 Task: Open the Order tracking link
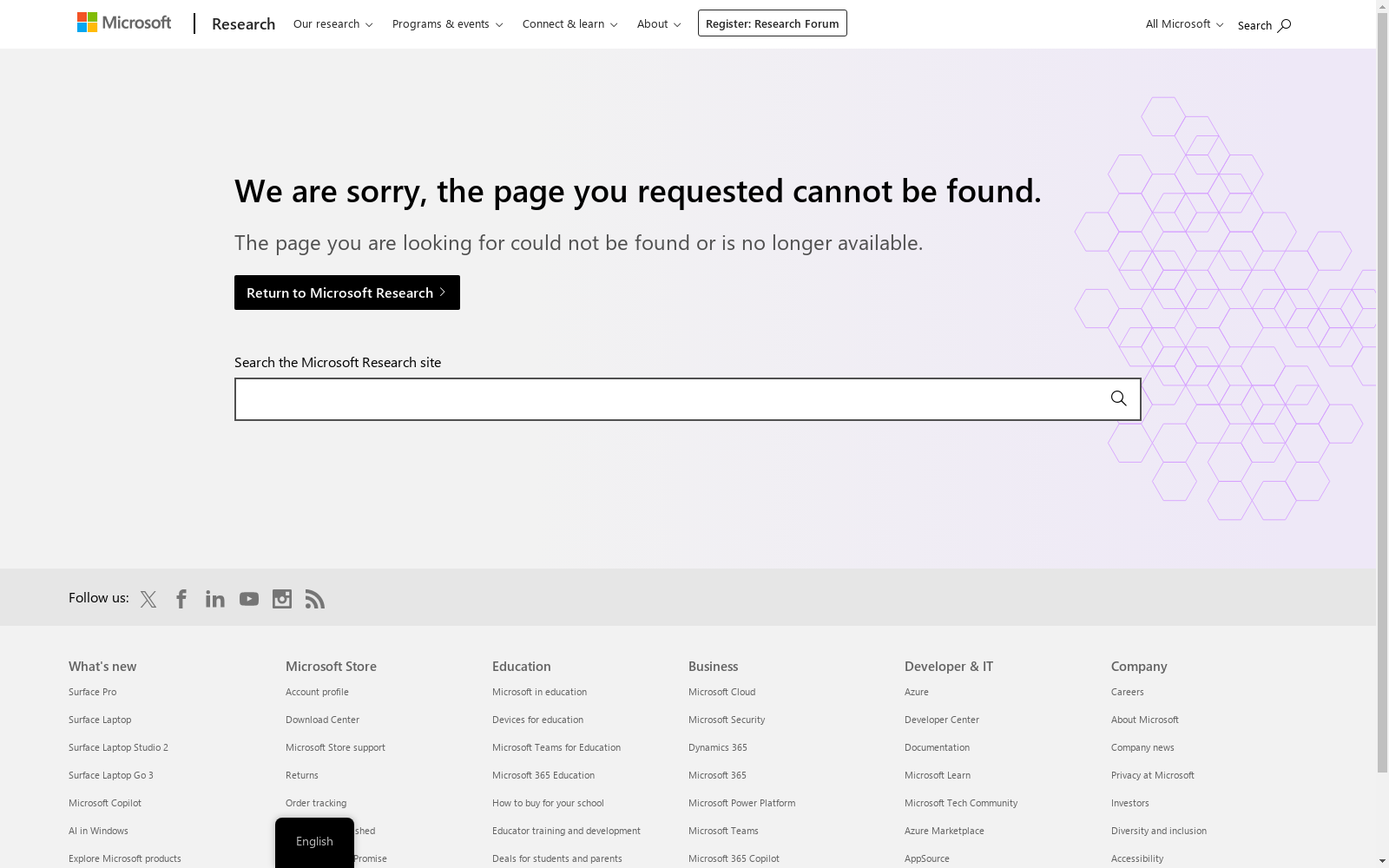pos(316,803)
